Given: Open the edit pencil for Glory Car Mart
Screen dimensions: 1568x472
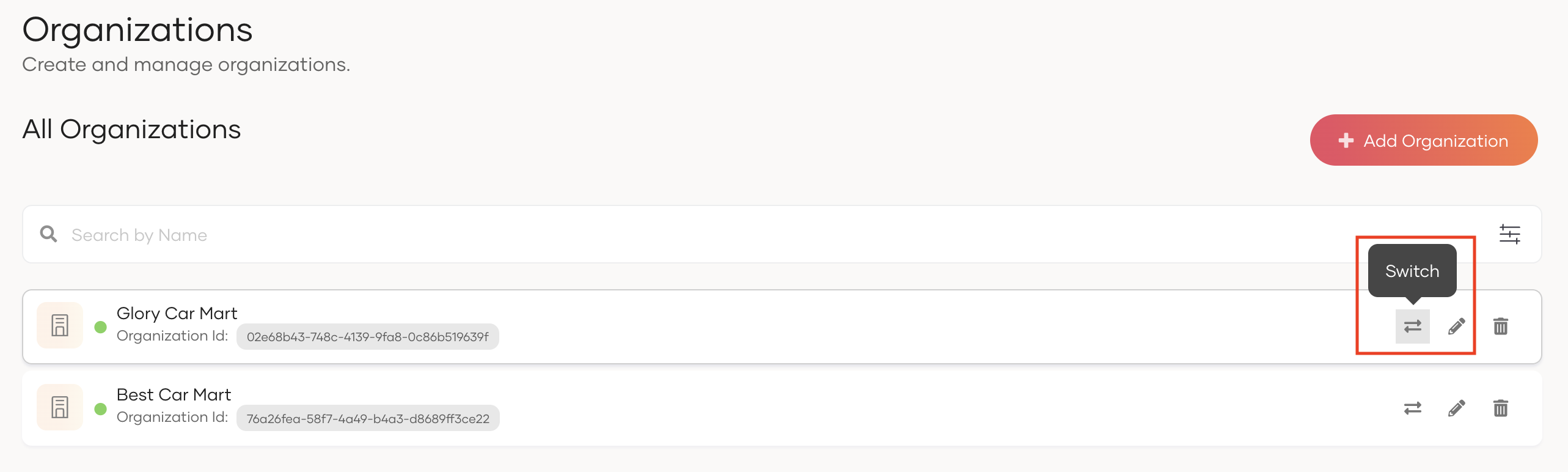Looking at the screenshot, I should point(1457,326).
